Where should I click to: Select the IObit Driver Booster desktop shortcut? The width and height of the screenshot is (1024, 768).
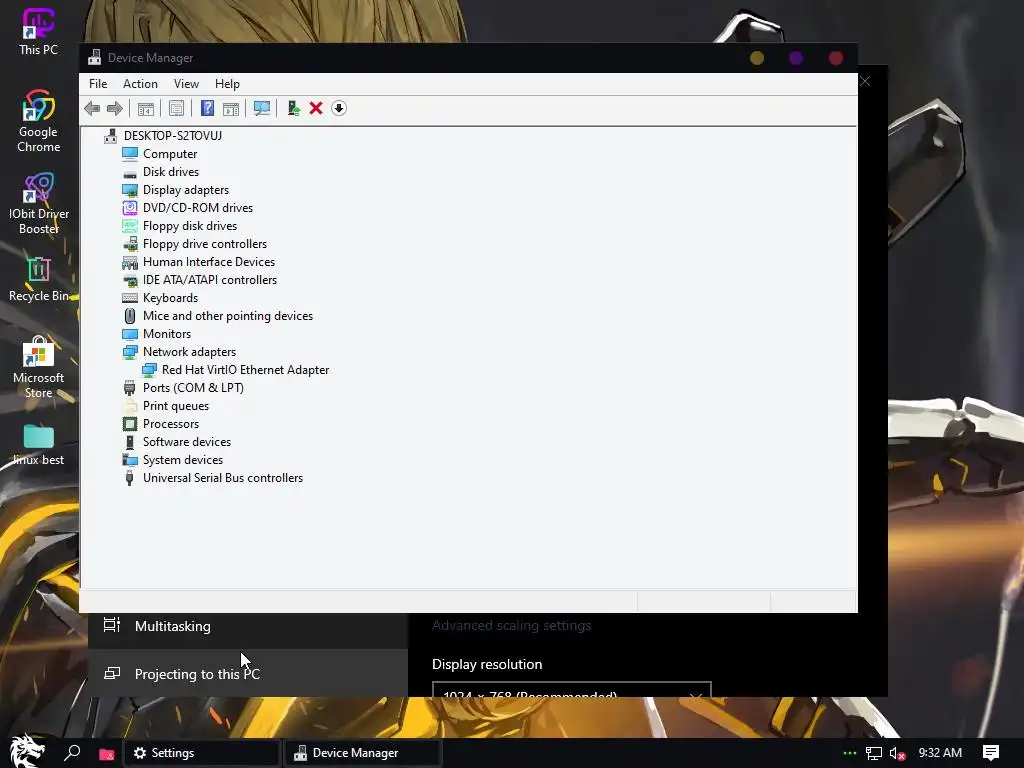39,204
